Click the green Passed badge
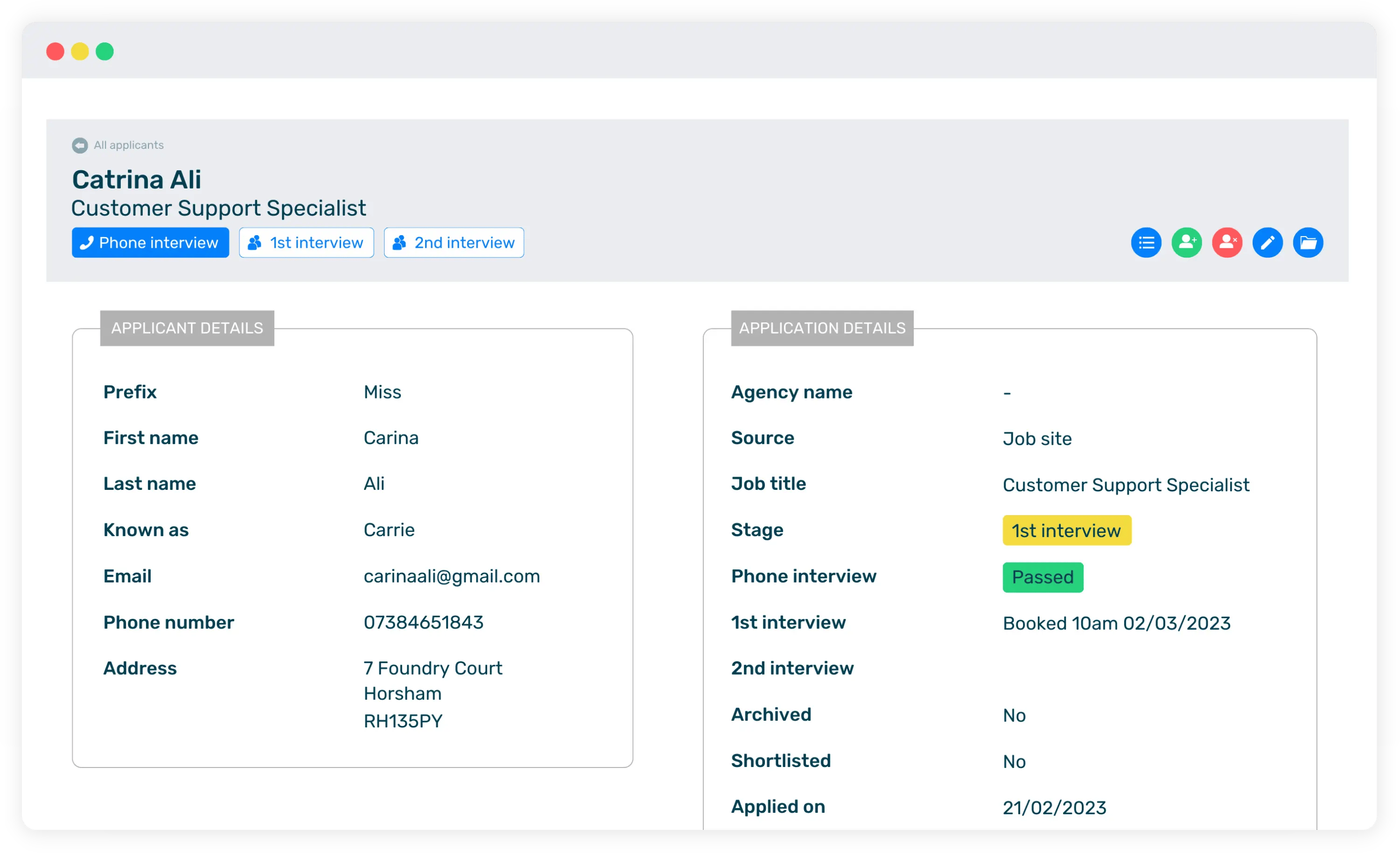Screen dimensions: 1400x865 click(x=1043, y=577)
